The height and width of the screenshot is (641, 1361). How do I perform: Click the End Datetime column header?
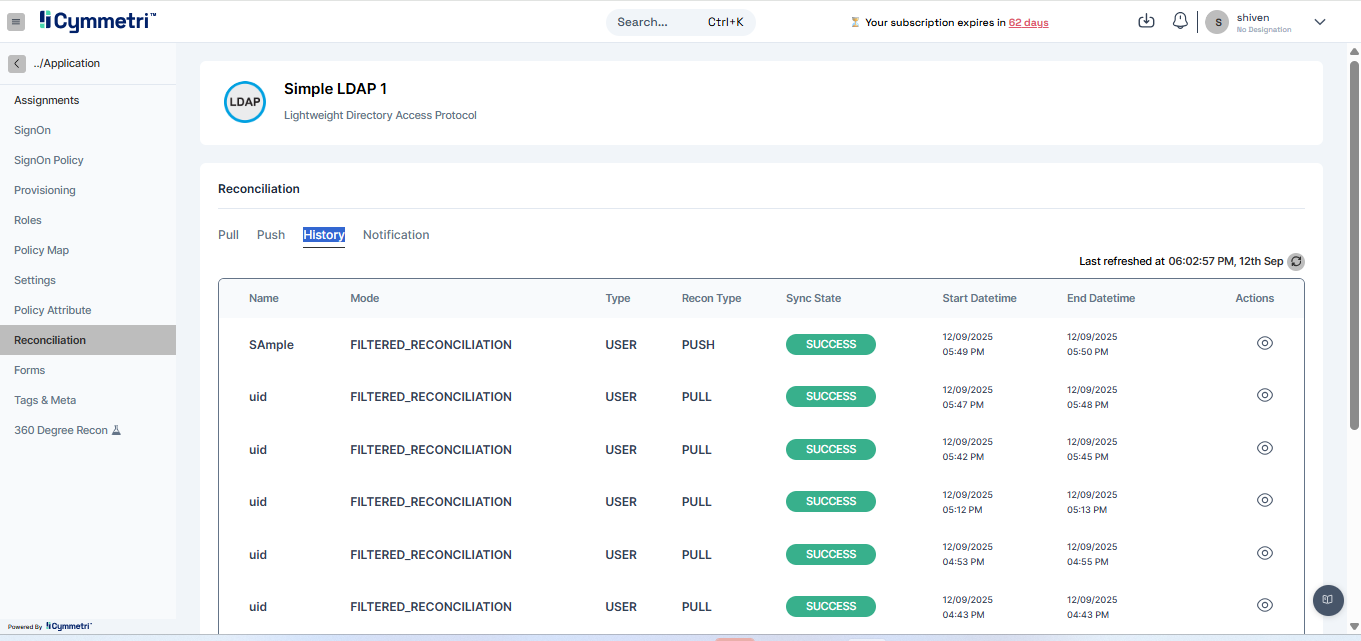coord(1101,298)
